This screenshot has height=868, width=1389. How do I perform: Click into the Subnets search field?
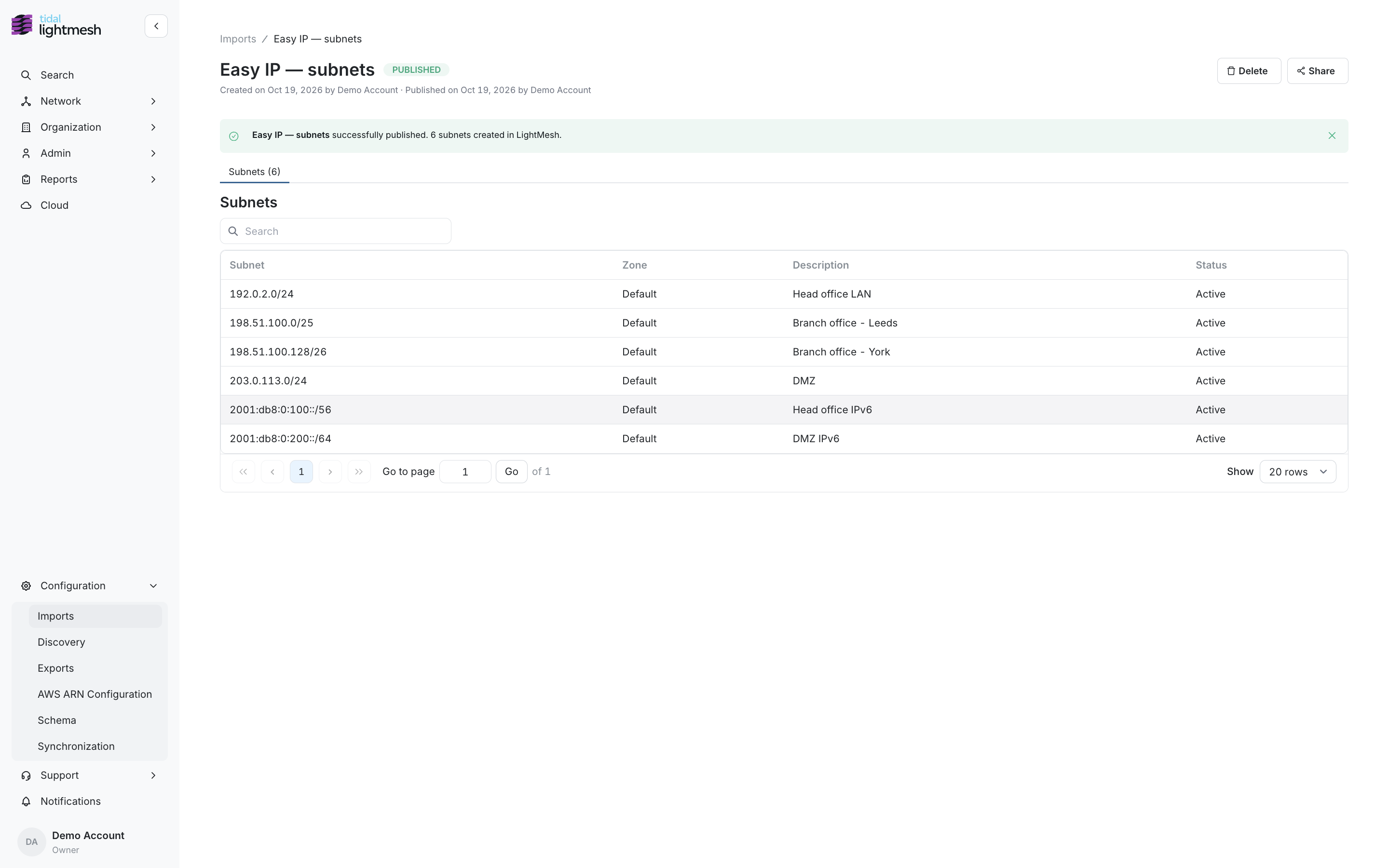pos(335,231)
